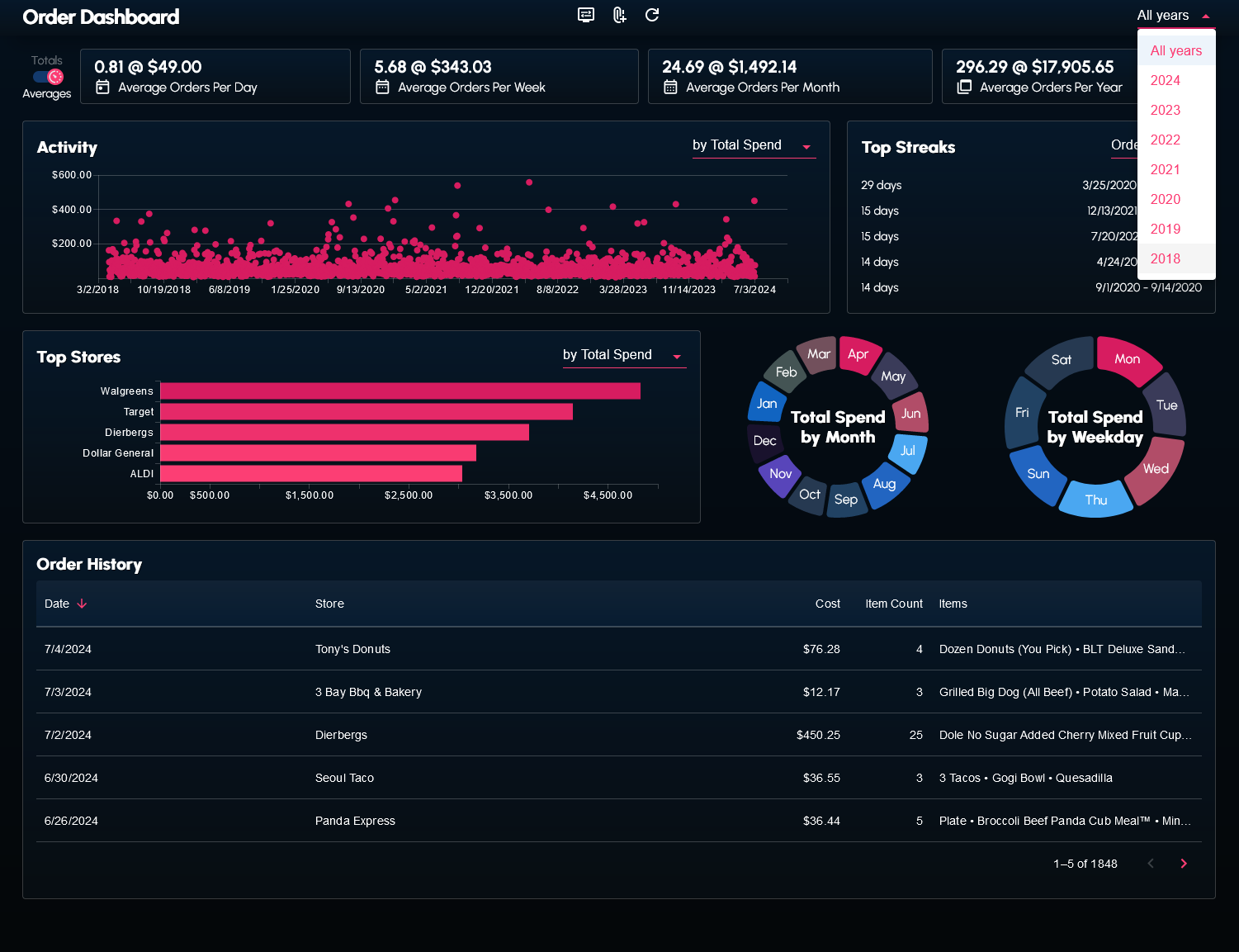Click the Store column header
Image resolution: width=1239 pixels, height=952 pixels.
[329, 604]
